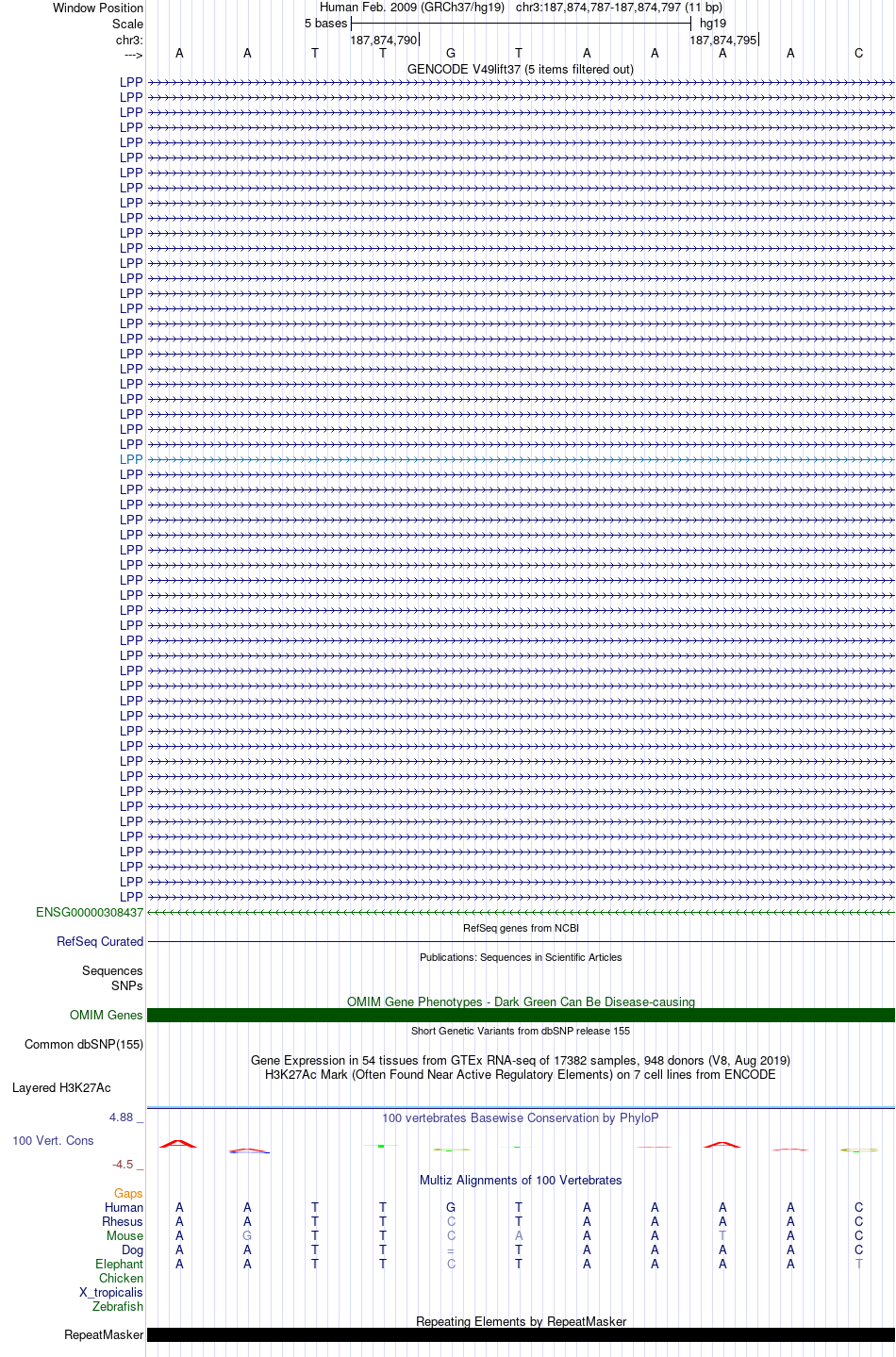
Task: Click the GENCODE V49lift37 track title
Action: click(x=521, y=69)
